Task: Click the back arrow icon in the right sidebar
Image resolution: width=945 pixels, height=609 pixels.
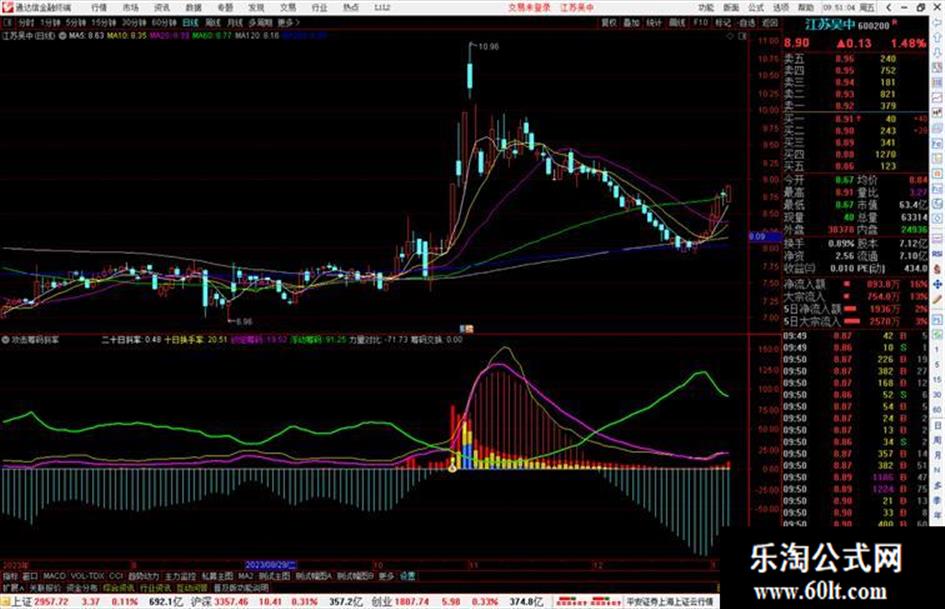Action: (x=938, y=24)
